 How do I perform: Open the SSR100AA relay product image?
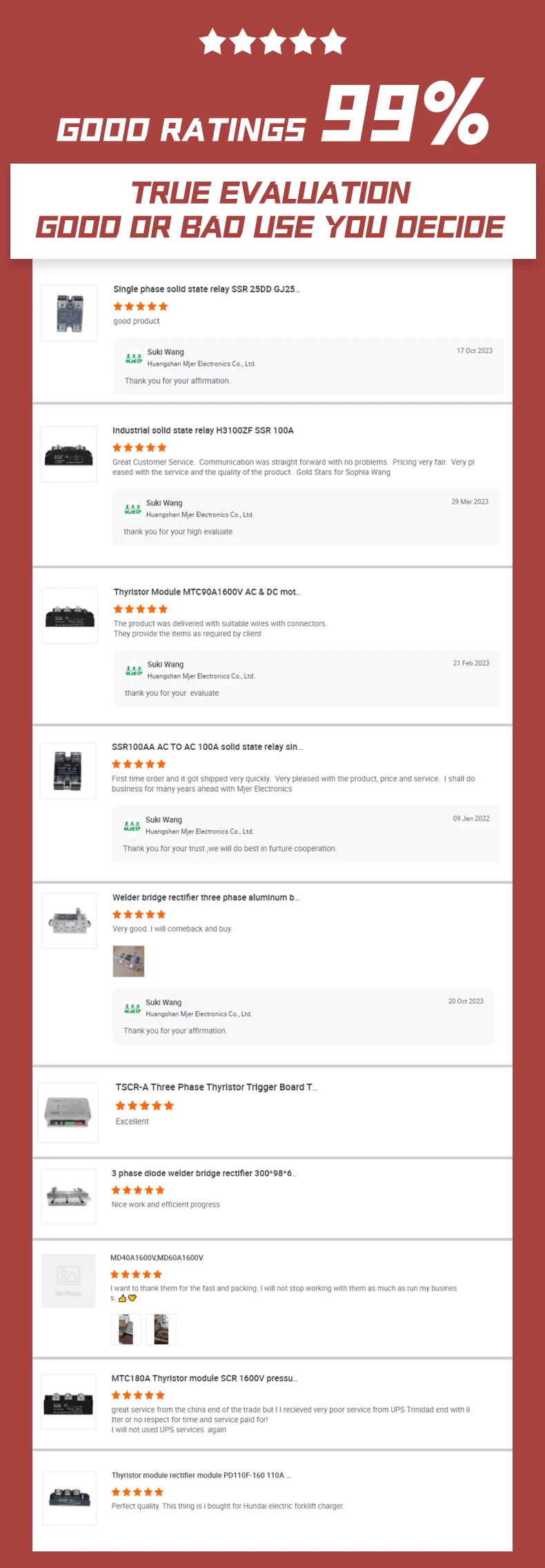point(68,771)
